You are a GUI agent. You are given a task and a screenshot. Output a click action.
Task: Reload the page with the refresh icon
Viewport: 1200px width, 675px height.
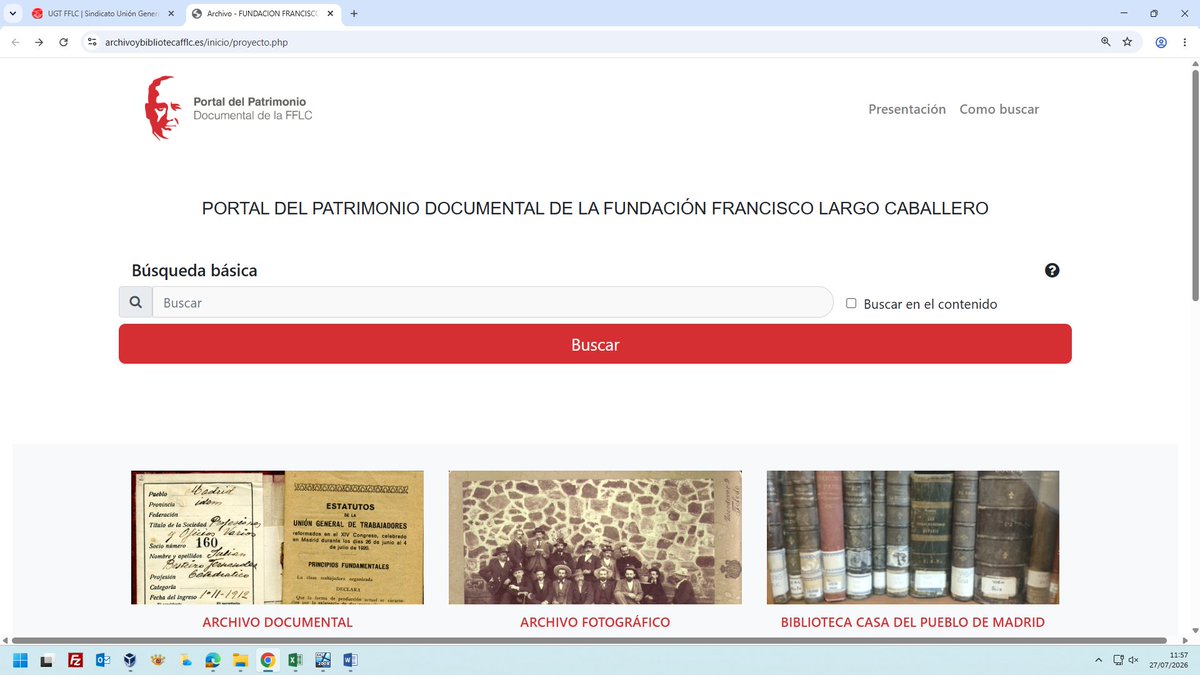pos(64,42)
